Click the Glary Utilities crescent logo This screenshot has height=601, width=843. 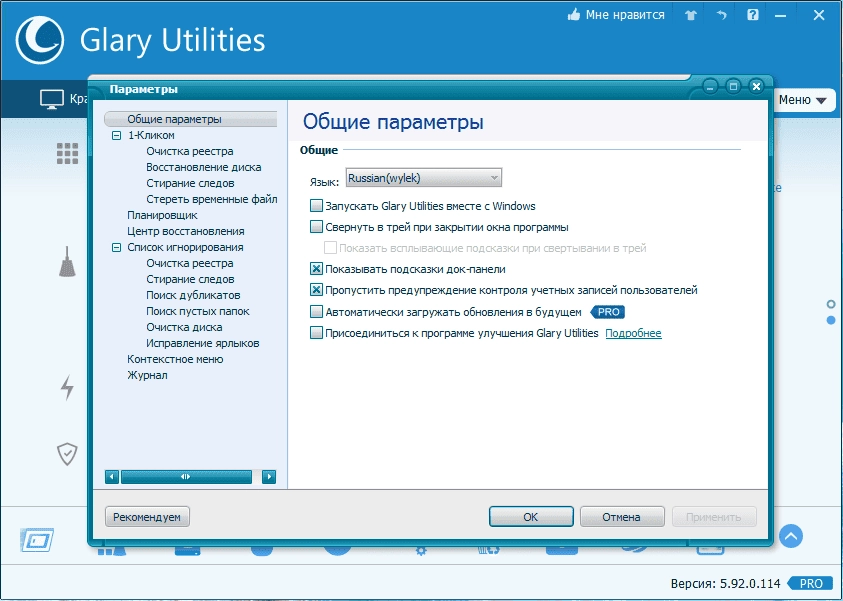40,40
